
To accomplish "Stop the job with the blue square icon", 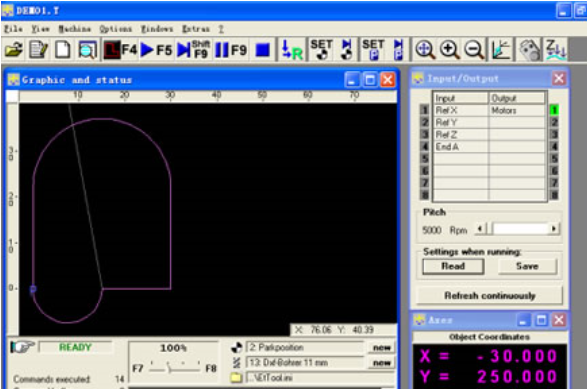I will click(x=262, y=50).
